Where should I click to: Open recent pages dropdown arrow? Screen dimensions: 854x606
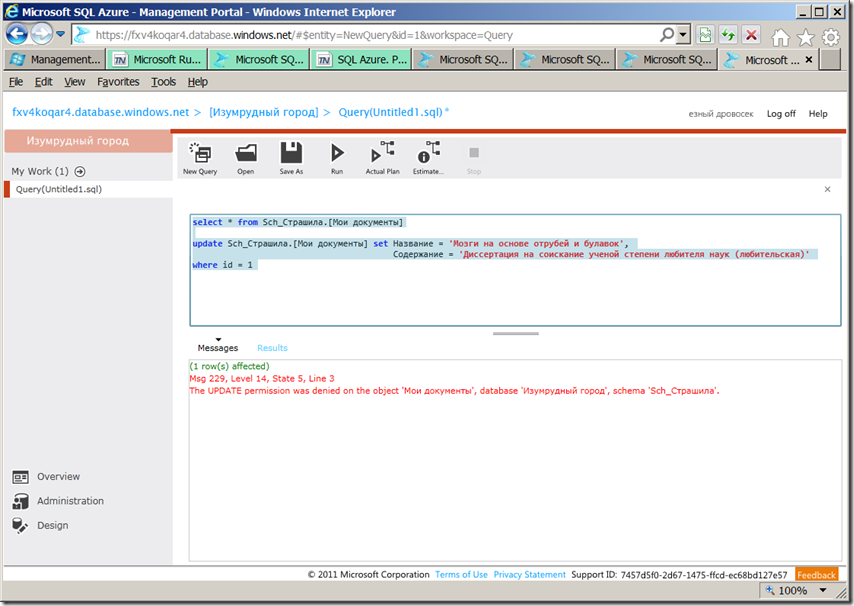tap(60, 34)
